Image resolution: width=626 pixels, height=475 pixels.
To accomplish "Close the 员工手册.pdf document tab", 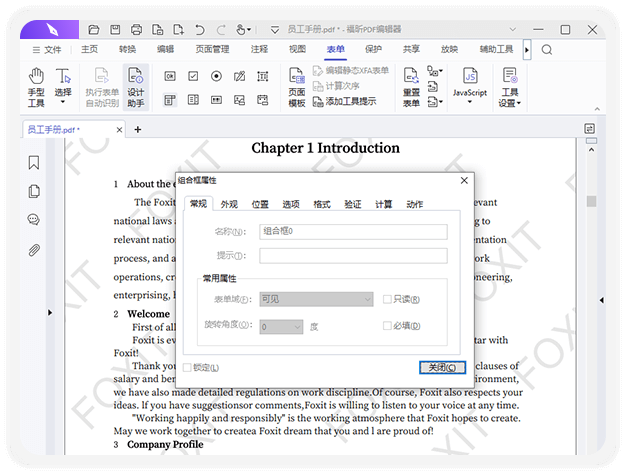I will 119,130.
